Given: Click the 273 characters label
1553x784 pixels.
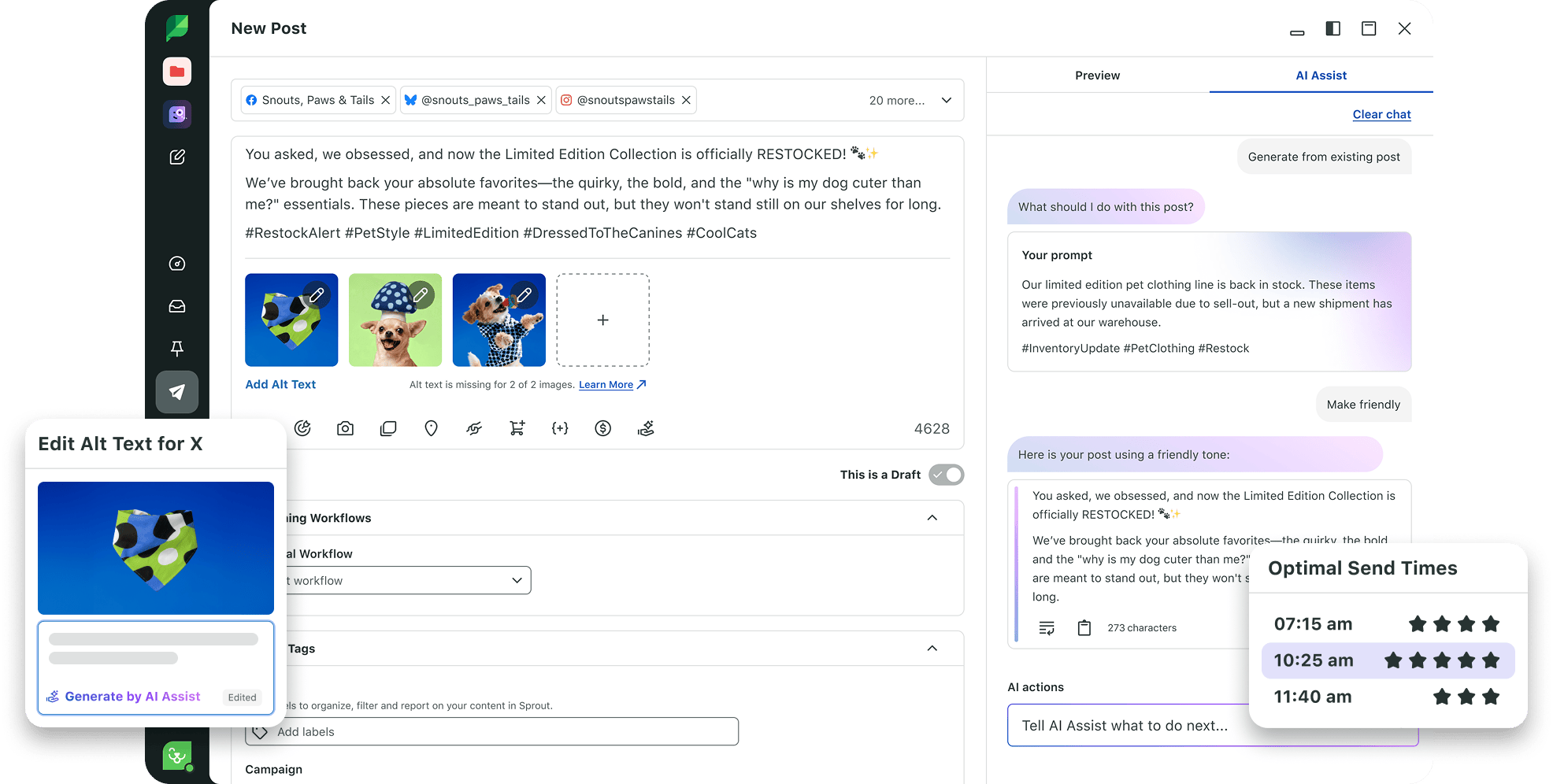Looking at the screenshot, I should 1142,628.
